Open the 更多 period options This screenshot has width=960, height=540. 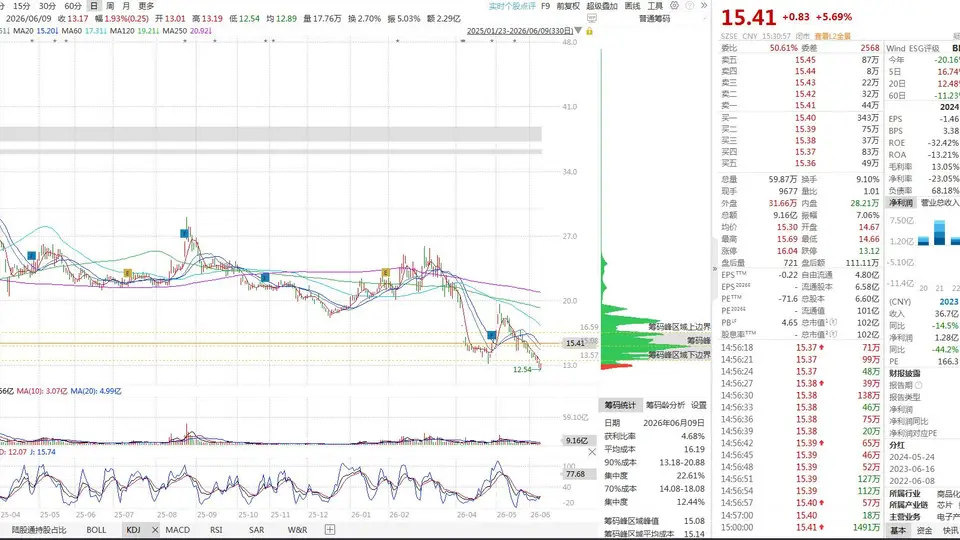point(146,6)
